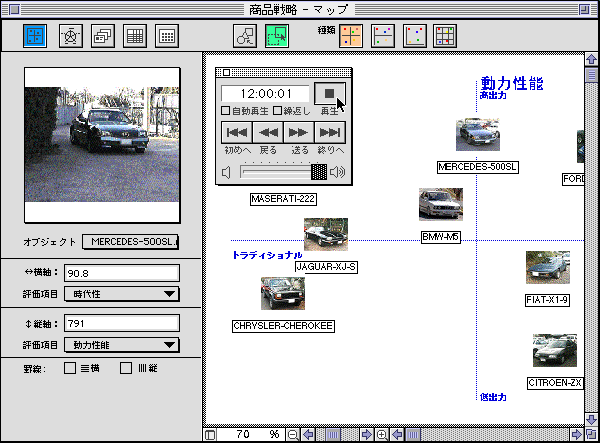Select the blue quadrant map view icon
Viewport: 600px width, 443px height.
(x=35, y=36)
